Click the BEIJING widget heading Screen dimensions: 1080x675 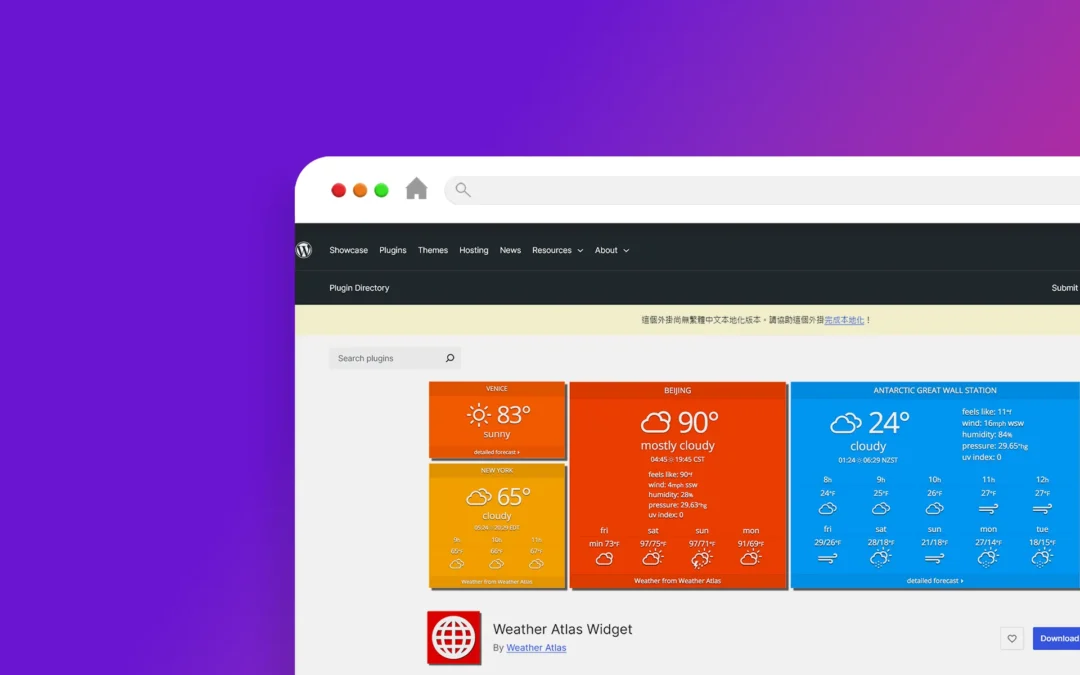[x=678, y=391]
